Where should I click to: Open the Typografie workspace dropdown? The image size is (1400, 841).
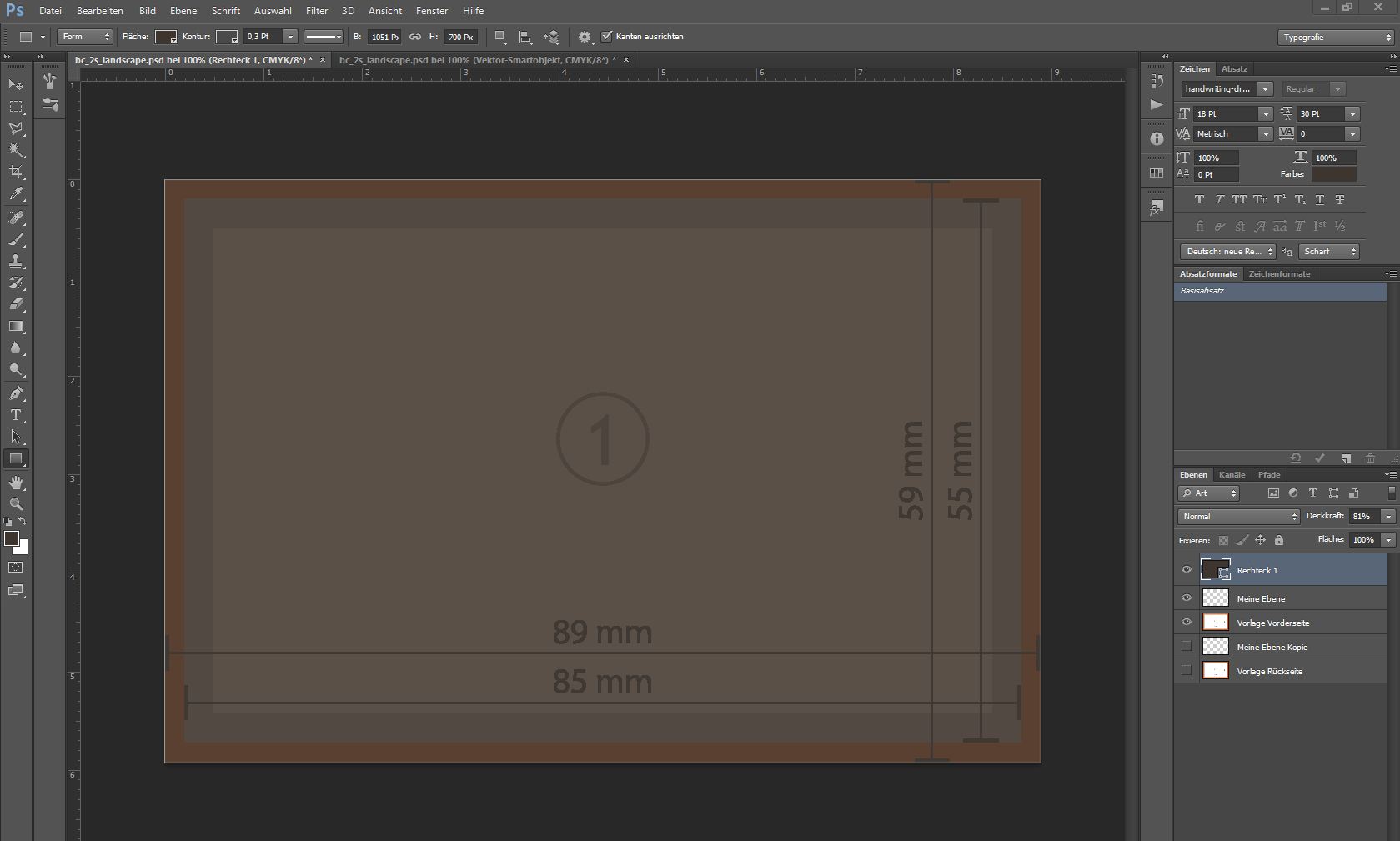coord(1335,38)
